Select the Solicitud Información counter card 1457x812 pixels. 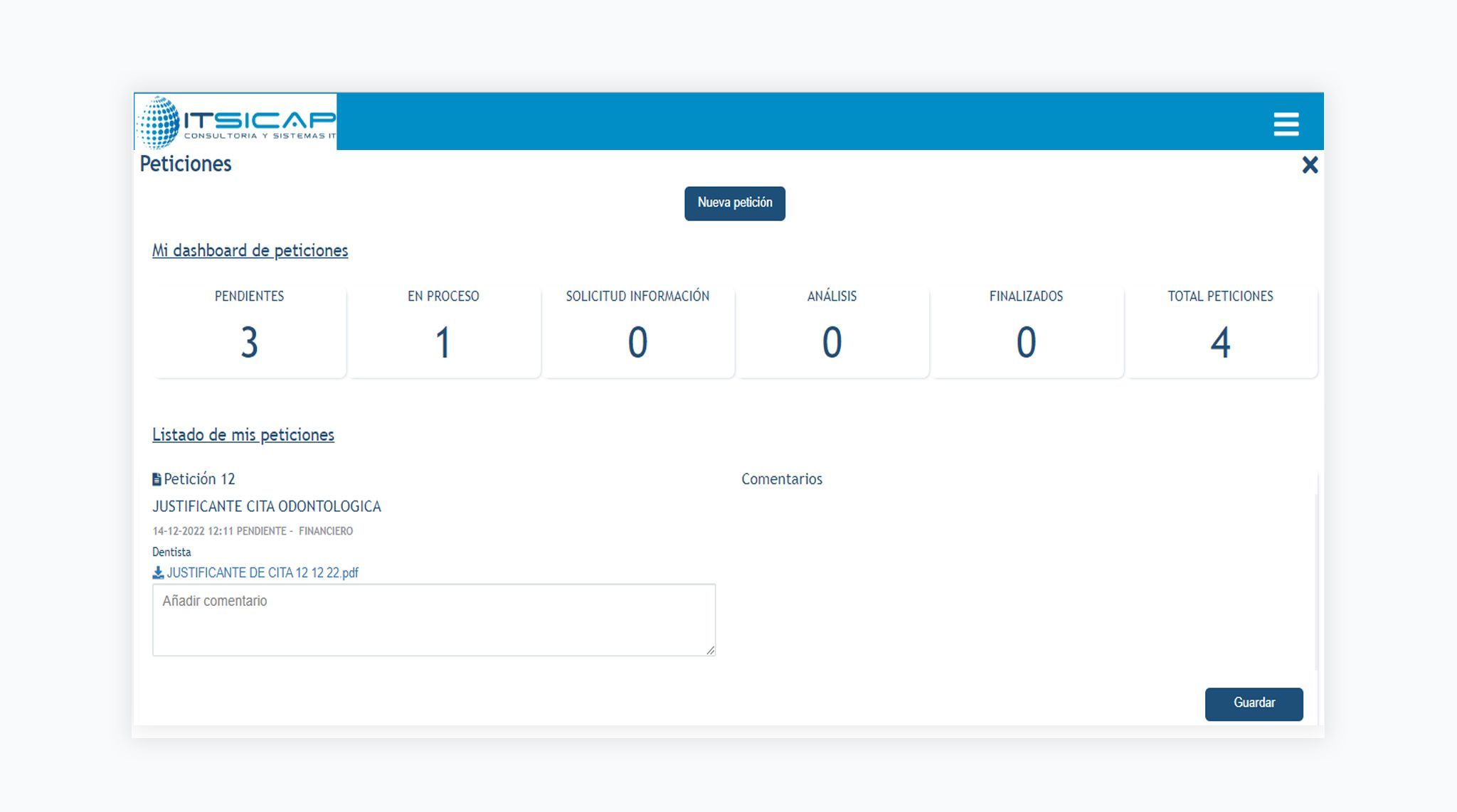(637, 330)
